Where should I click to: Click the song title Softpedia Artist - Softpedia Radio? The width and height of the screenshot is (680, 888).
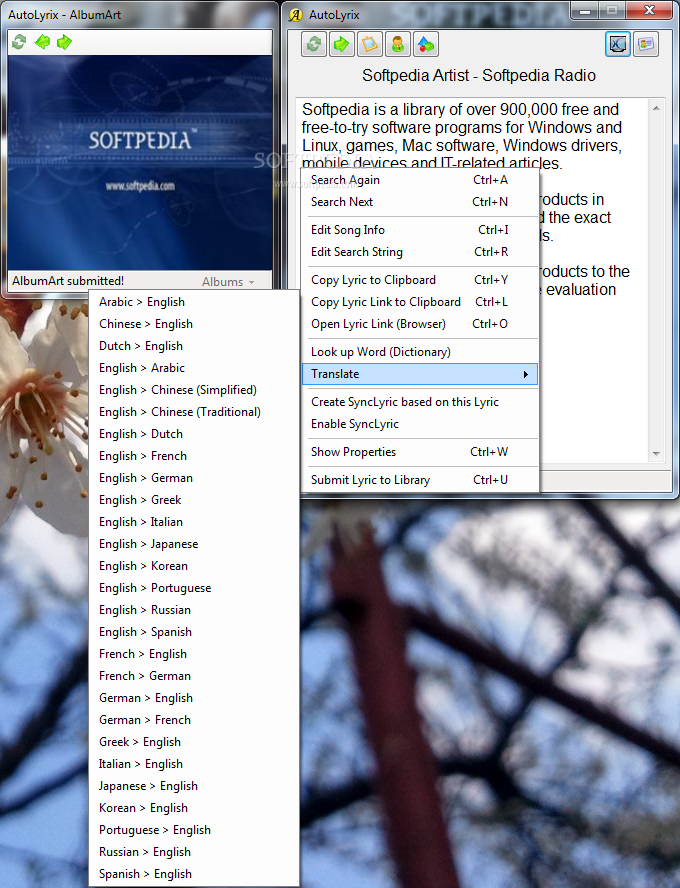click(x=479, y=75)
